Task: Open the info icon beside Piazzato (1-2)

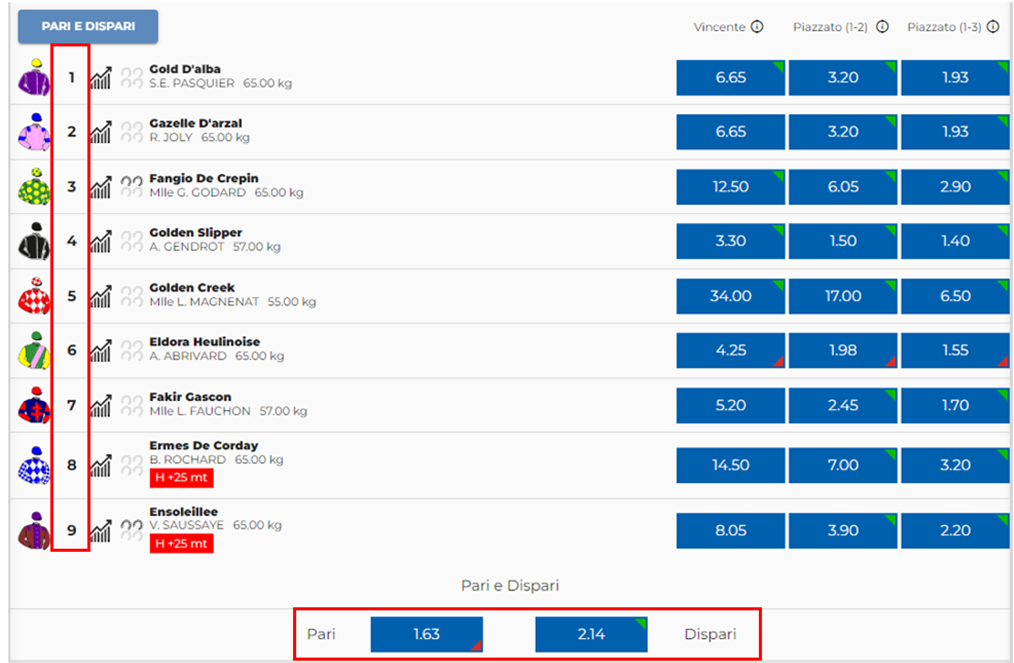Action: 882,27
